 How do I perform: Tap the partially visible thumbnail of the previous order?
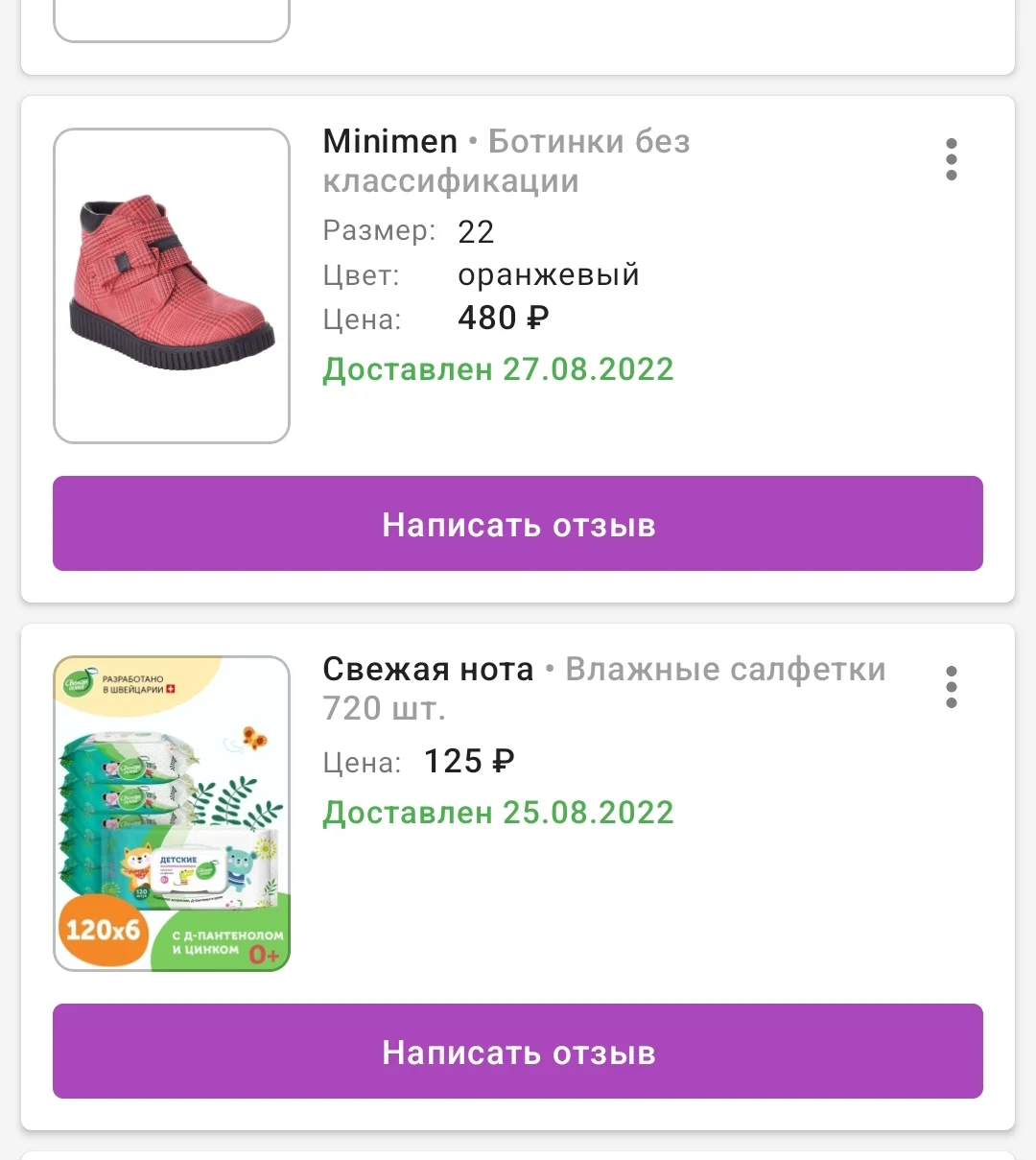pyautogui.click(x=172, y=19)
